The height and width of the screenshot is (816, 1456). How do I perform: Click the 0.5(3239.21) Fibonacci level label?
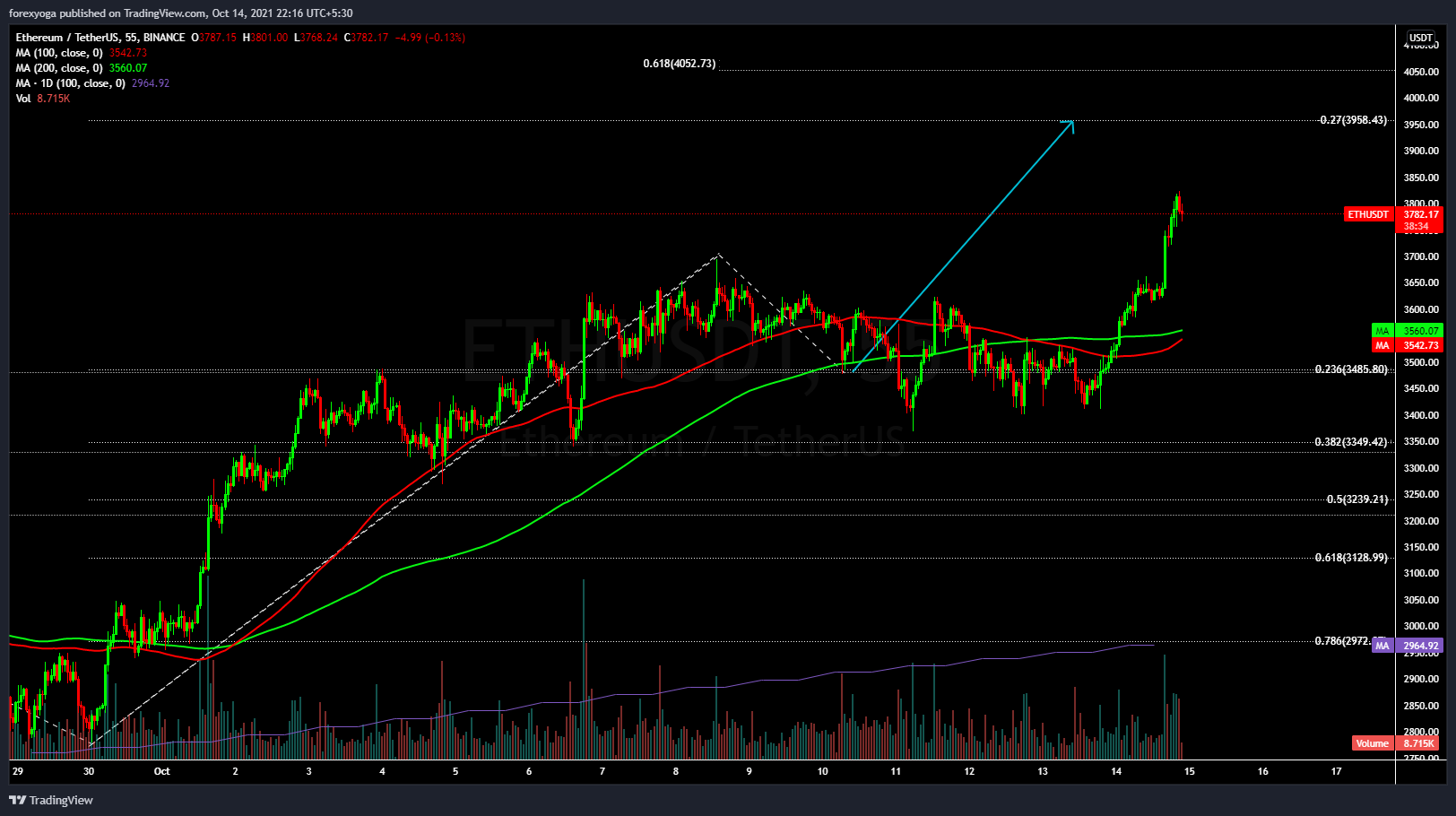(x=1357, y=499)
